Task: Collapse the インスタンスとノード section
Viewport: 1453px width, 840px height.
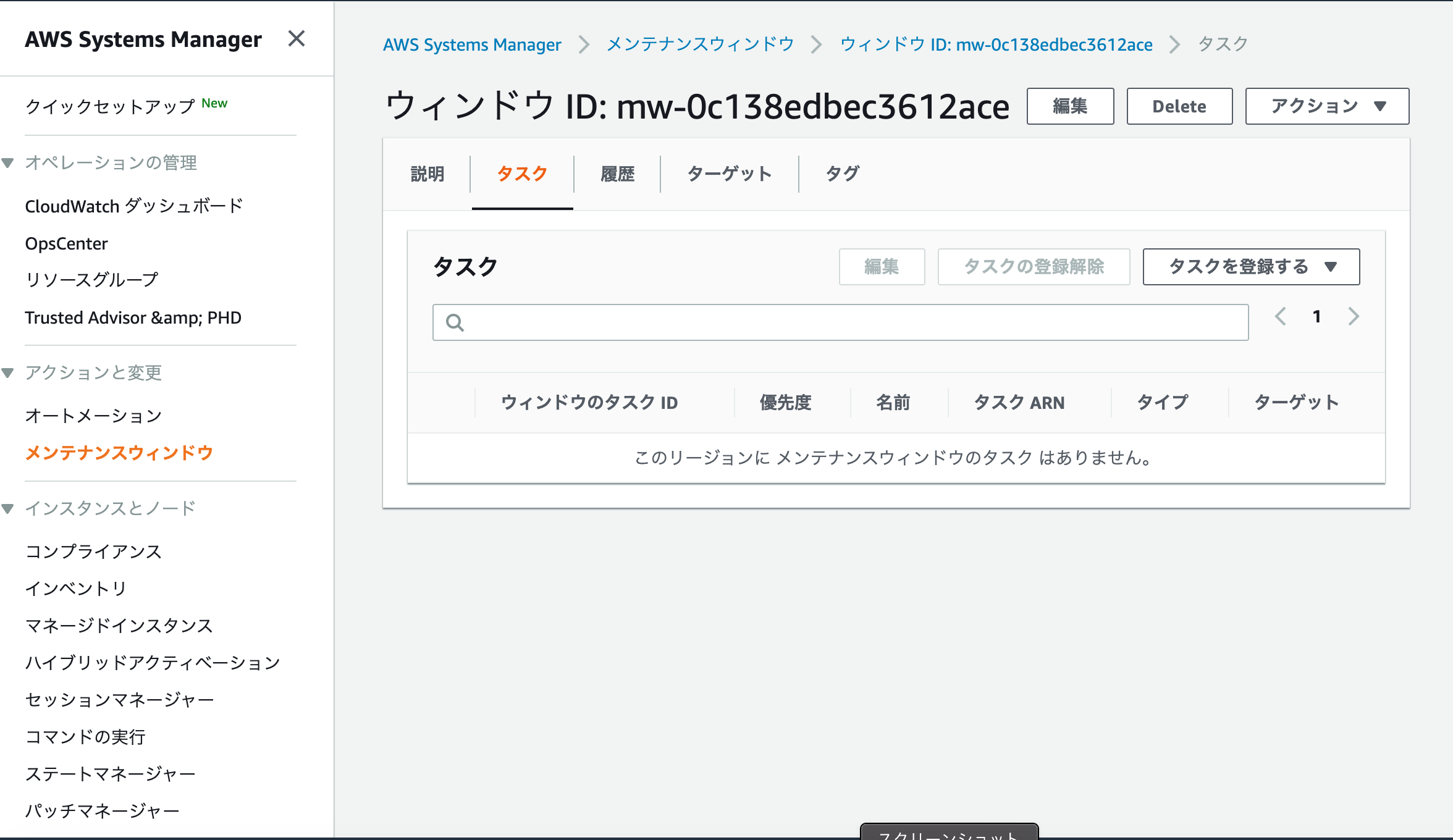Action: (x=8, y=509)
